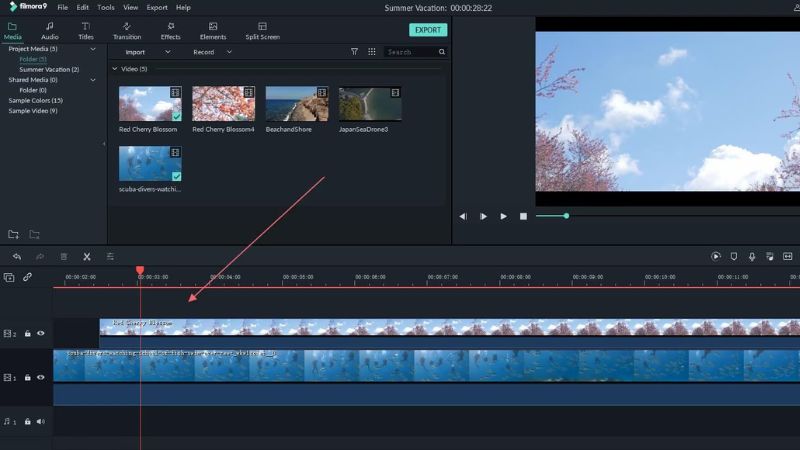Click the filter funnel icon in media library
Screen dimensions: 800x450
[354, 52]
